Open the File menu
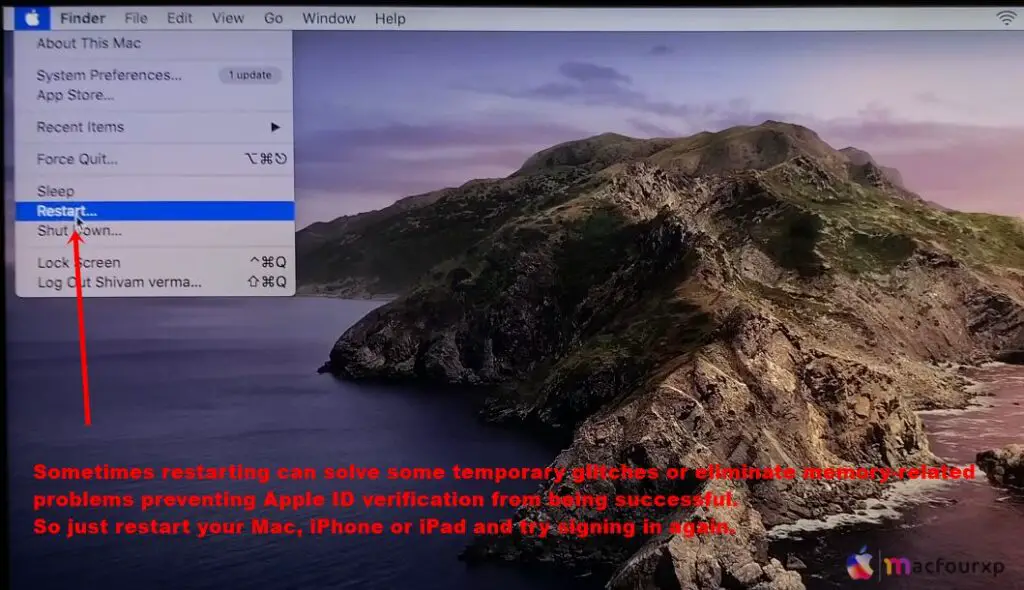 coord(135,17)
